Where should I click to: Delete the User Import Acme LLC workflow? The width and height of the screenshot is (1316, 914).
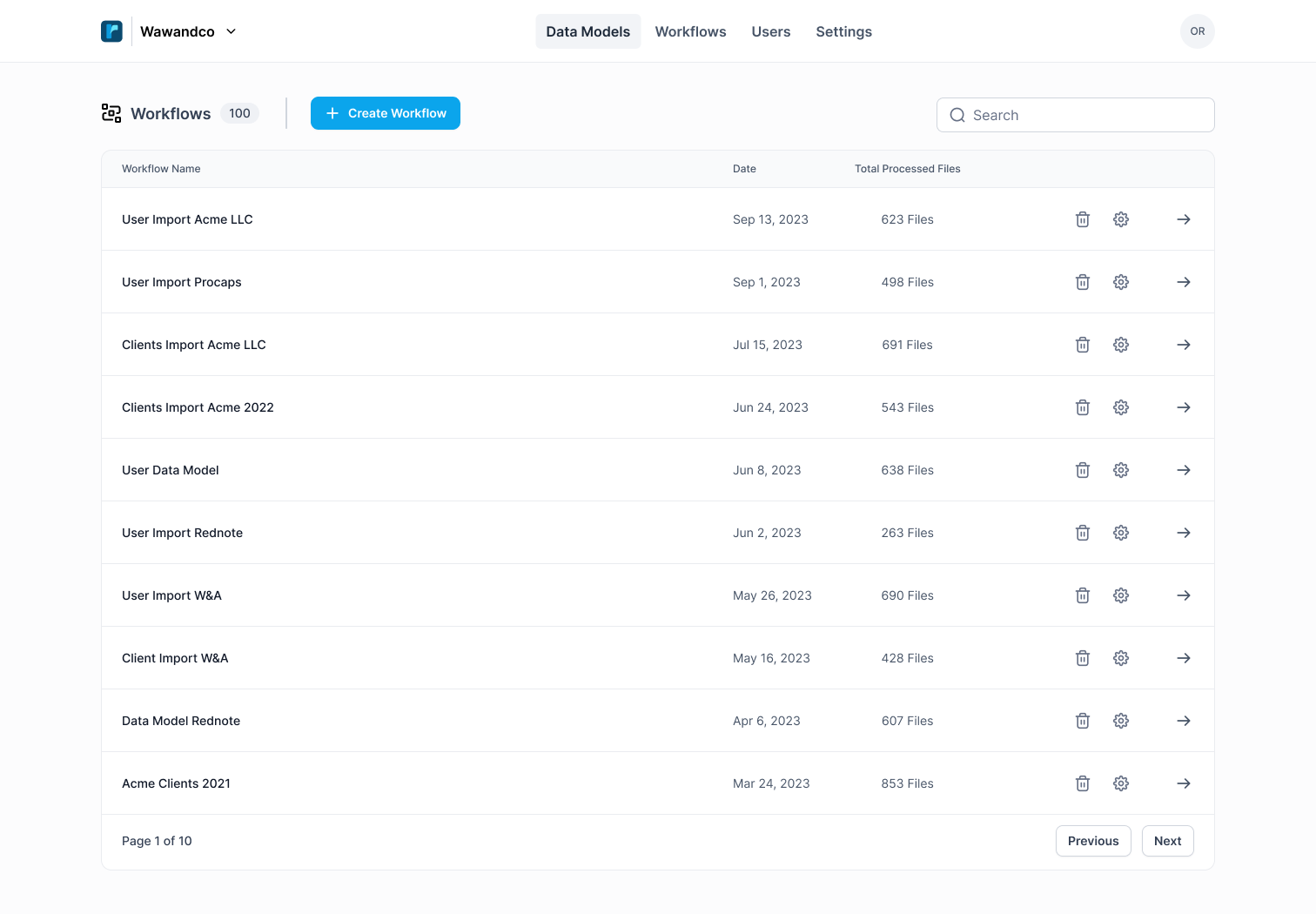coord(1083,219)
